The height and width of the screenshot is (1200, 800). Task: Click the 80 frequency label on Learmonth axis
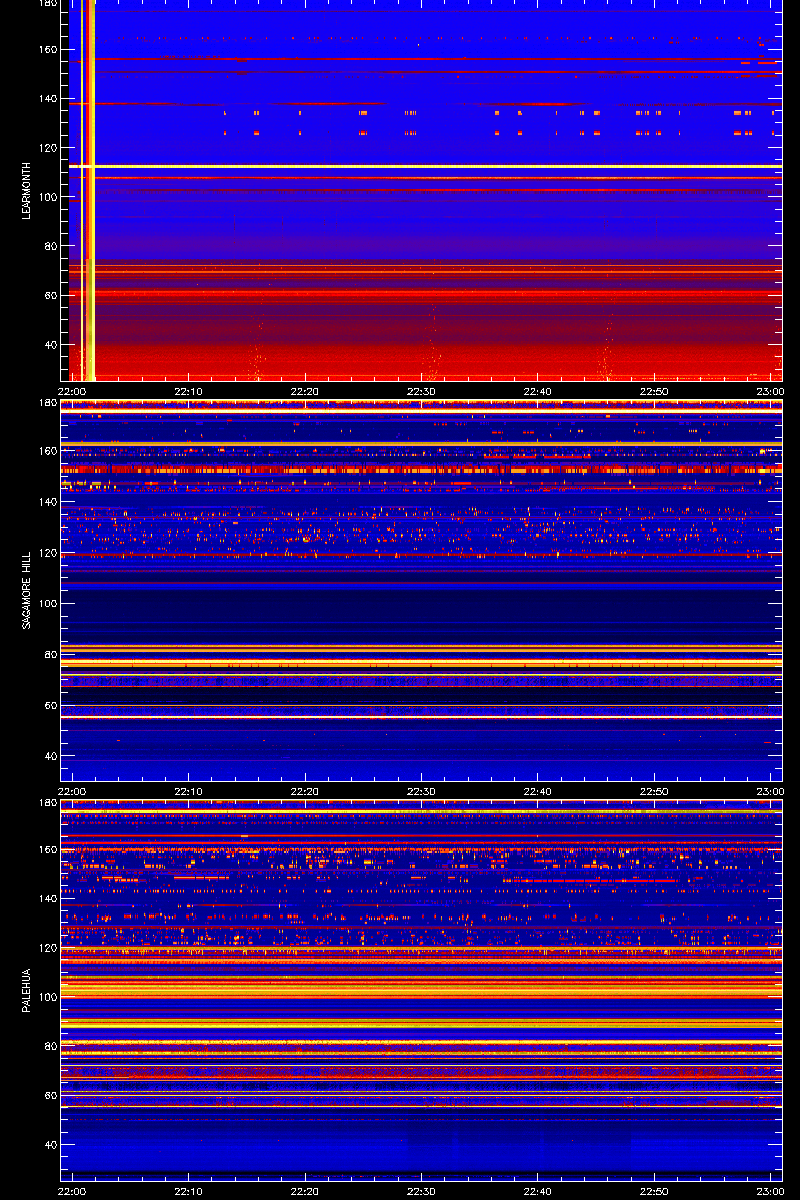(52, 246)
